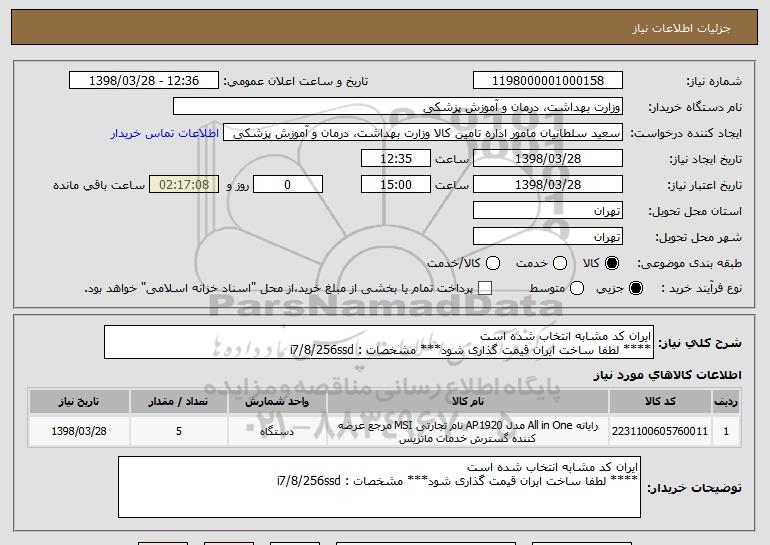Click the تاریخ اعتبار نیاز date field
770x545 pixels.
(x=548, y=185)
